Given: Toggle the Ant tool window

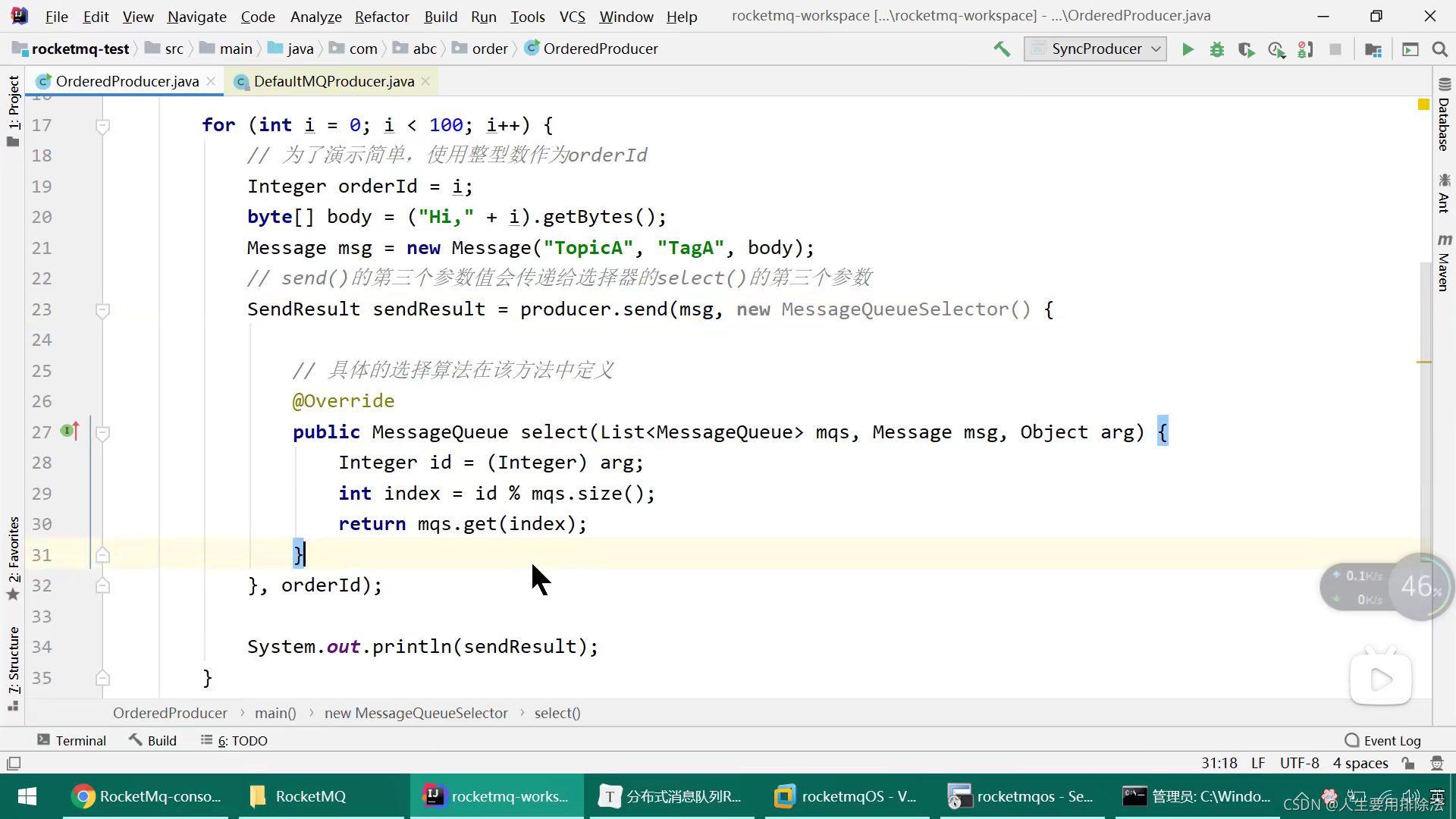Looking at the screenshot, I should (1444, 193).
